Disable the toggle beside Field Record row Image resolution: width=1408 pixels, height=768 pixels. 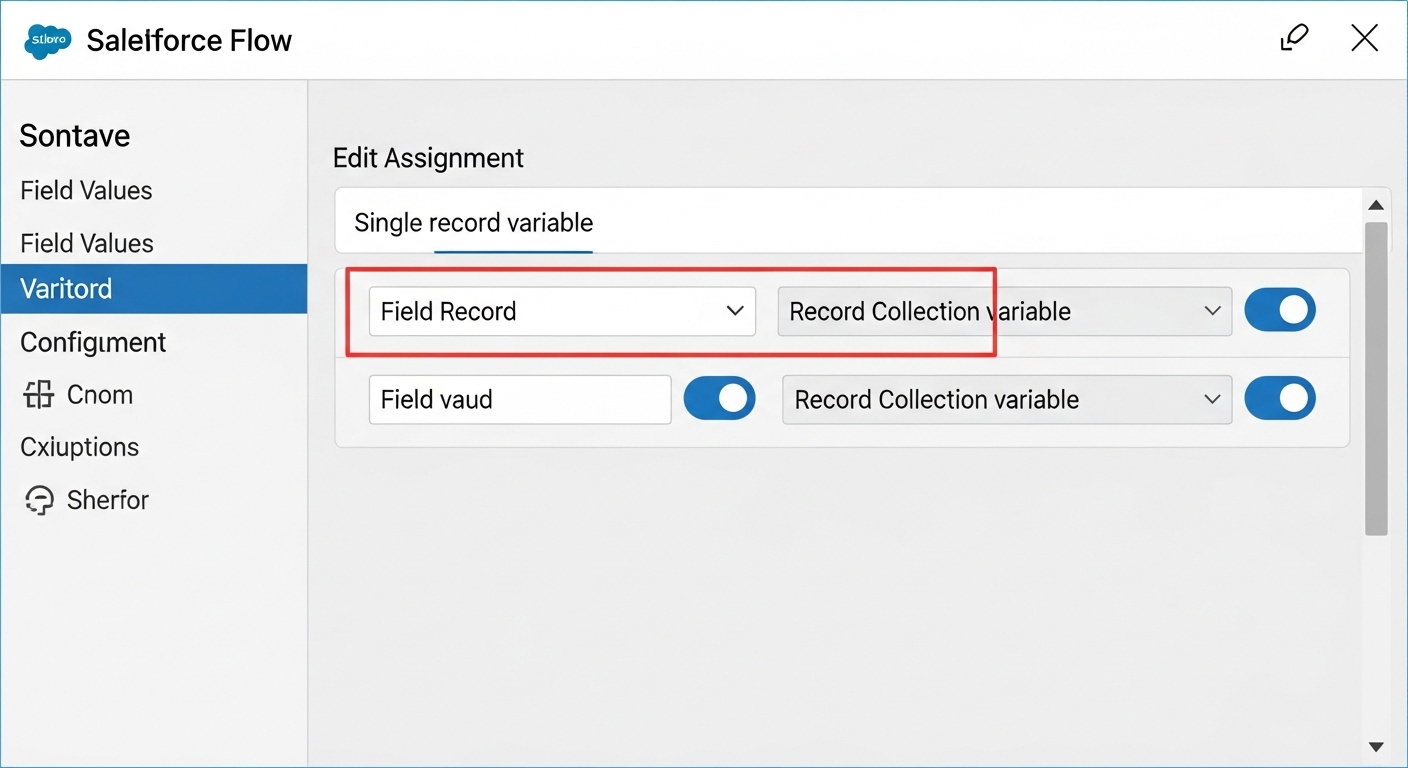pos(1280,310)
